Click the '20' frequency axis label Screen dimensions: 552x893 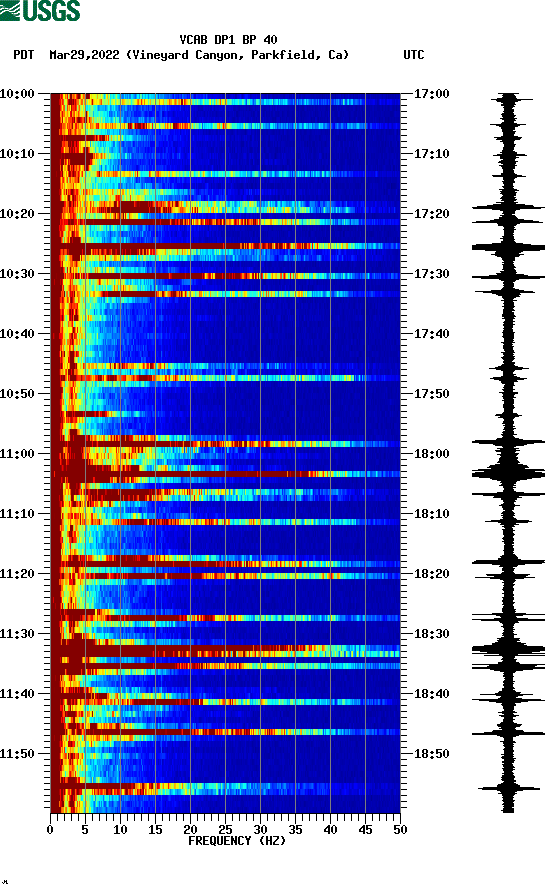pyautogui.click(x=190, y=830)
